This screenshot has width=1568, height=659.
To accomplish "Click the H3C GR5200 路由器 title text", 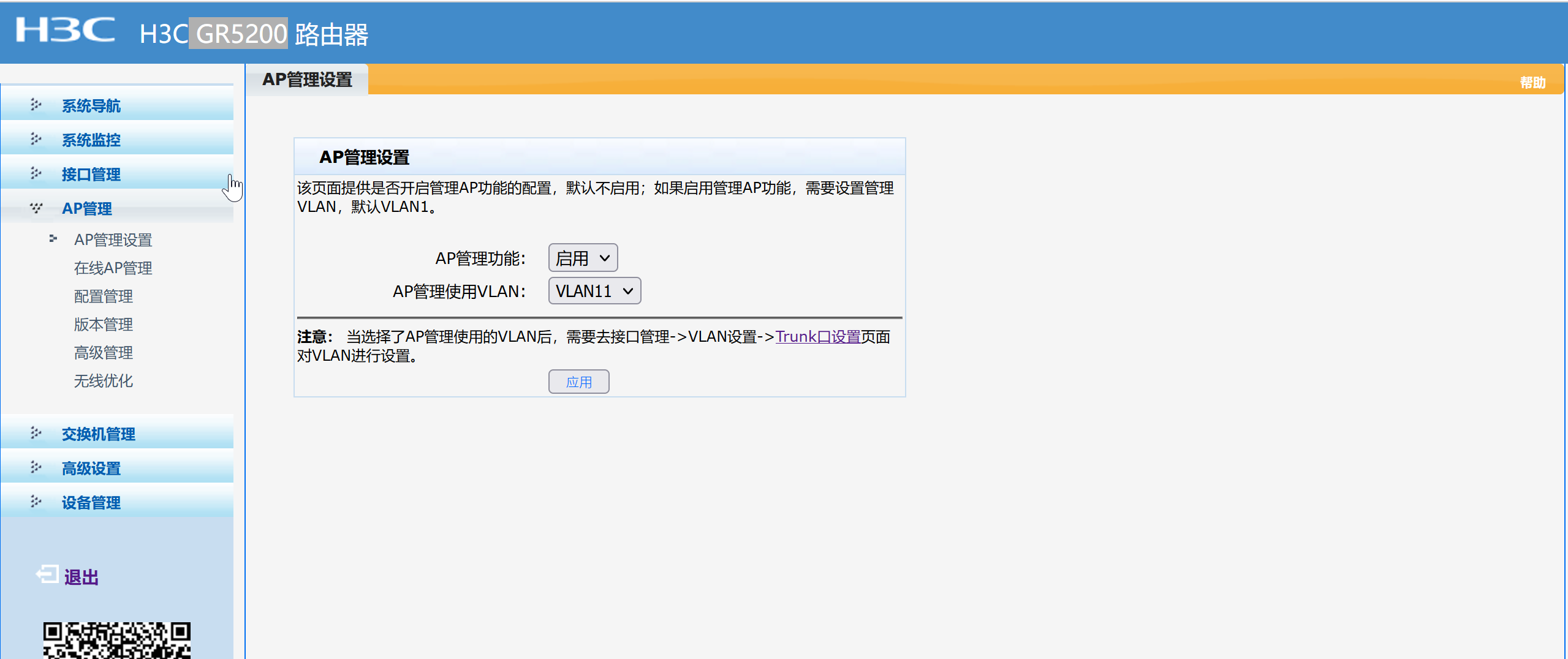I will [x=254, y=34].
